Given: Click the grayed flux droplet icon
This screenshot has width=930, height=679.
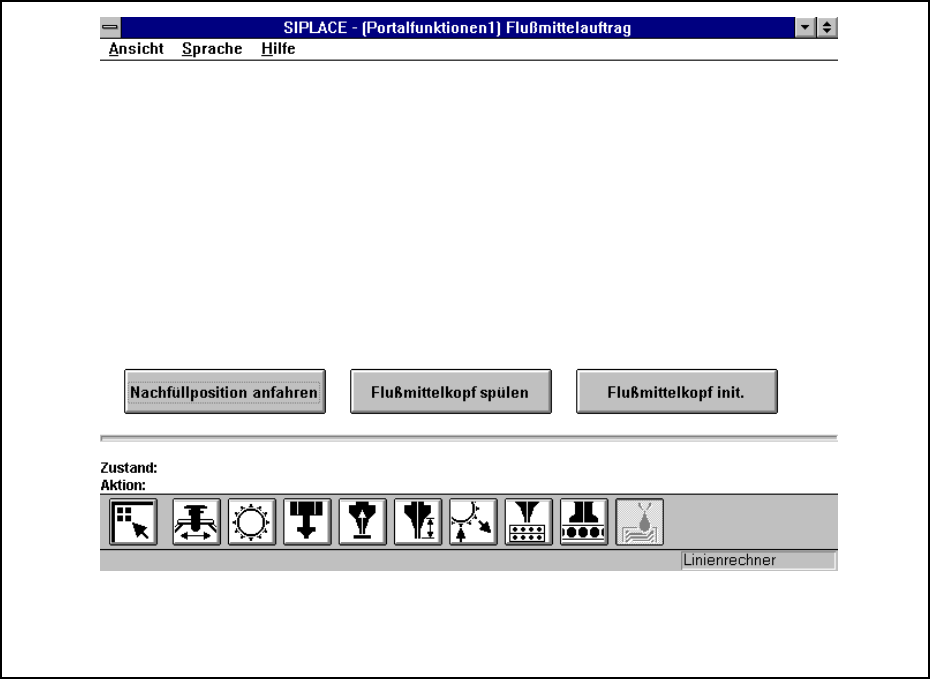Looking at the screenshot, I should click(x=639, y=522).
